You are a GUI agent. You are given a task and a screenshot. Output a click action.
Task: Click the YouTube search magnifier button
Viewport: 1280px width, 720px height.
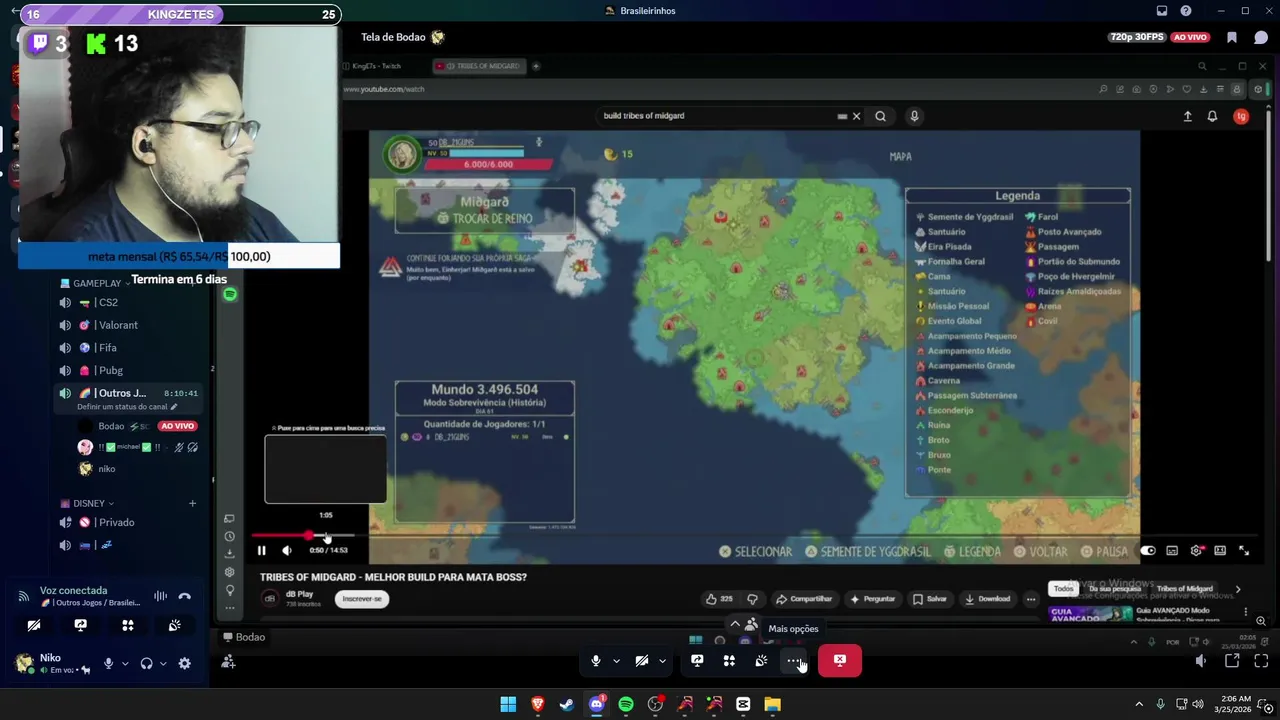pos(880,116)
